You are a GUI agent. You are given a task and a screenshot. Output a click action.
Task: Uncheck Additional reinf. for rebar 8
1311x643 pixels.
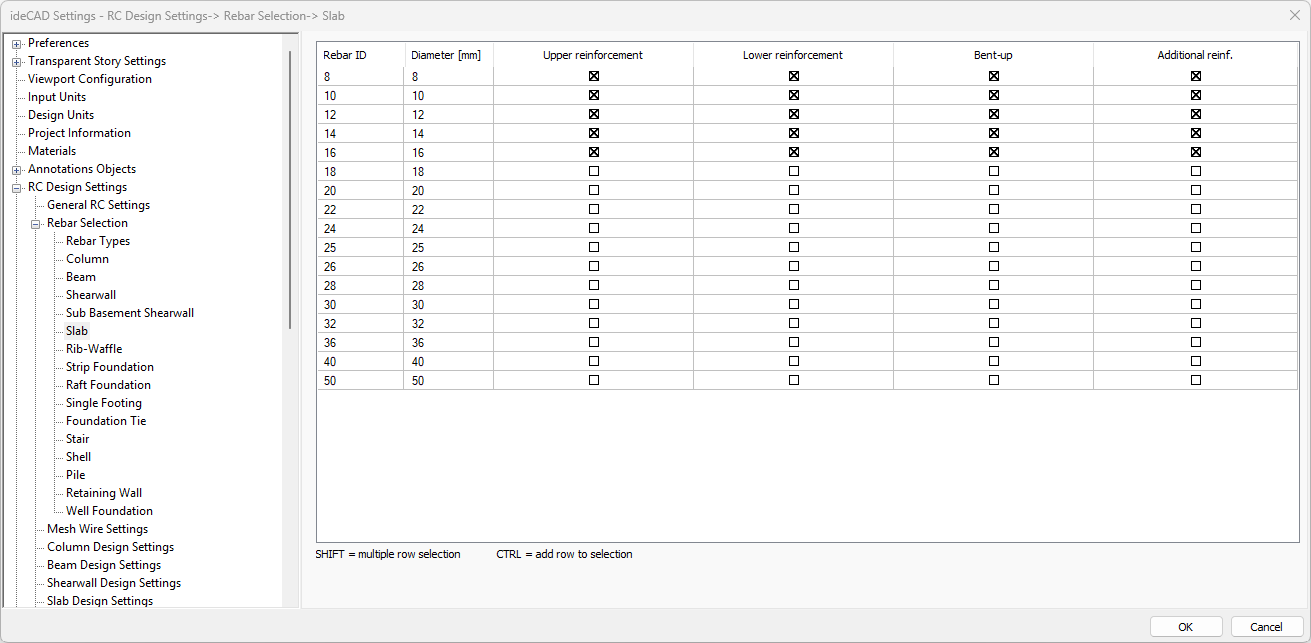click(1196, 76)
